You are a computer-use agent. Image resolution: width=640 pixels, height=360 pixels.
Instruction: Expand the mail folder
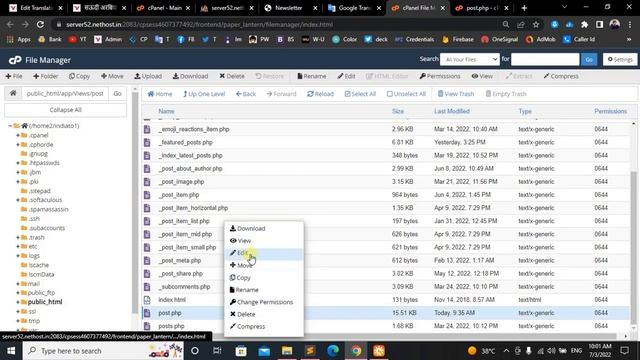pos(18,284)
